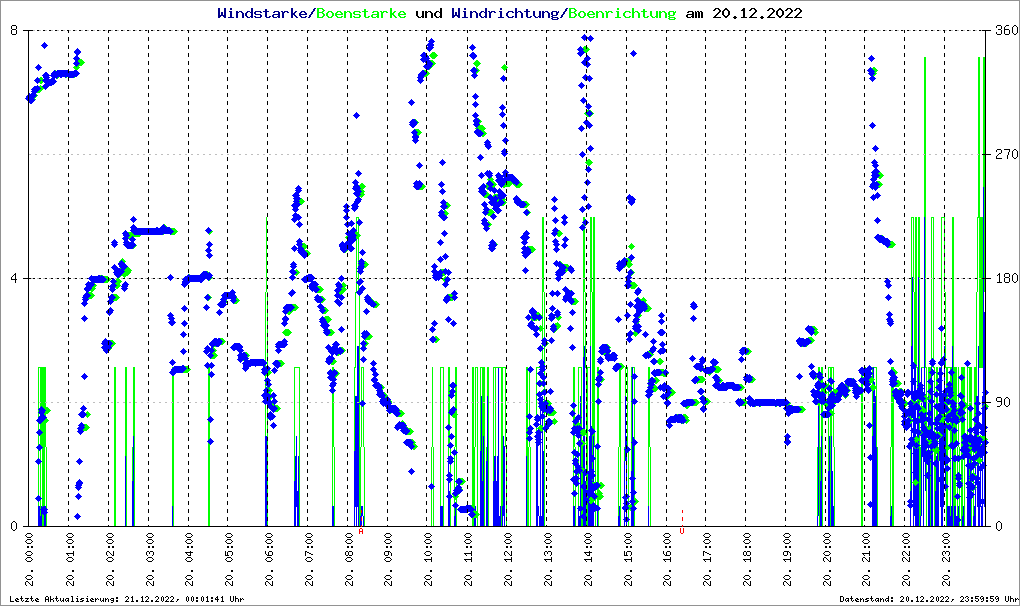
Task: Click the time label '20. 07:00'
Action: click(308, 560)
